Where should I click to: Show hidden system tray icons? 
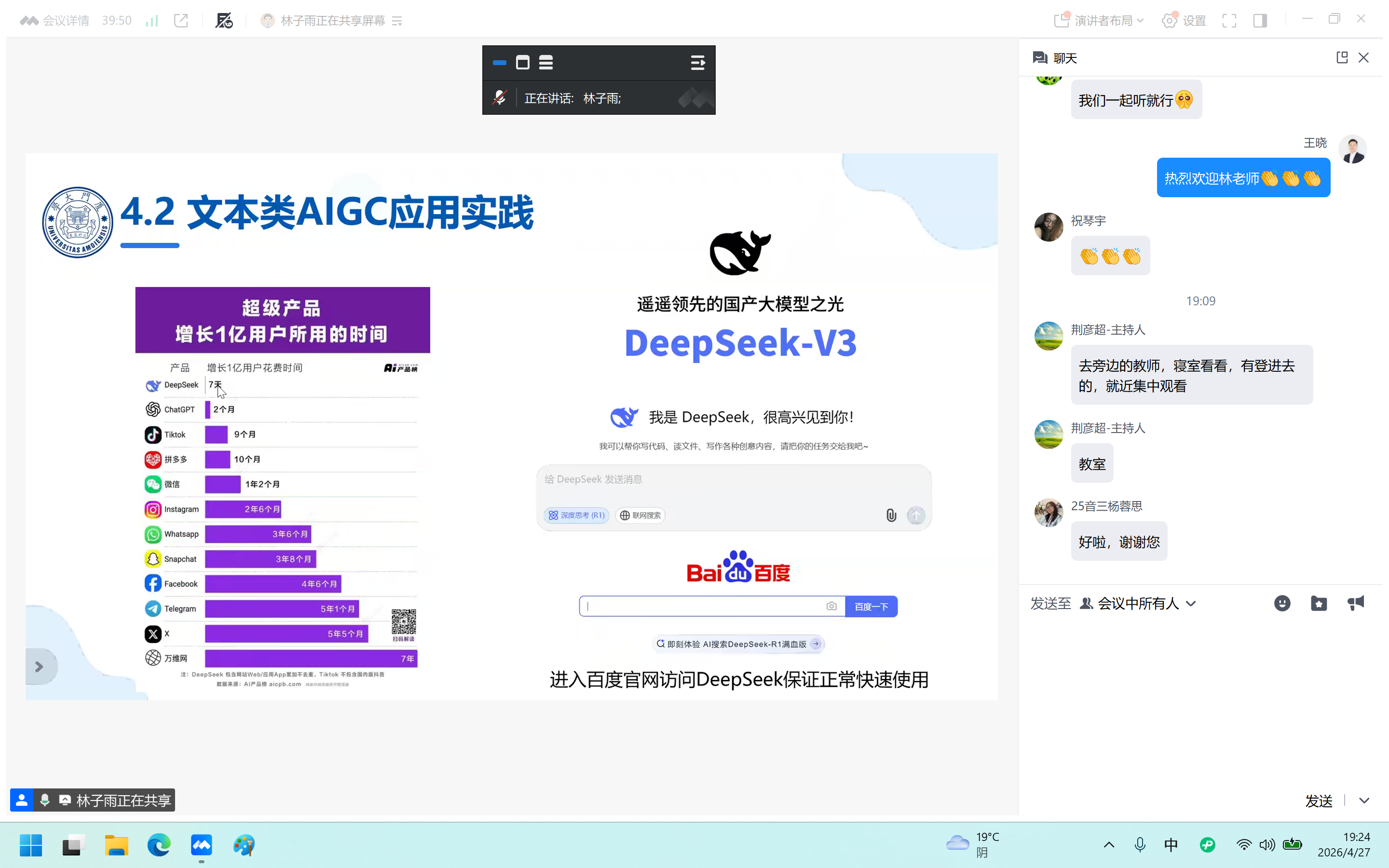(x=1109, y=844)
